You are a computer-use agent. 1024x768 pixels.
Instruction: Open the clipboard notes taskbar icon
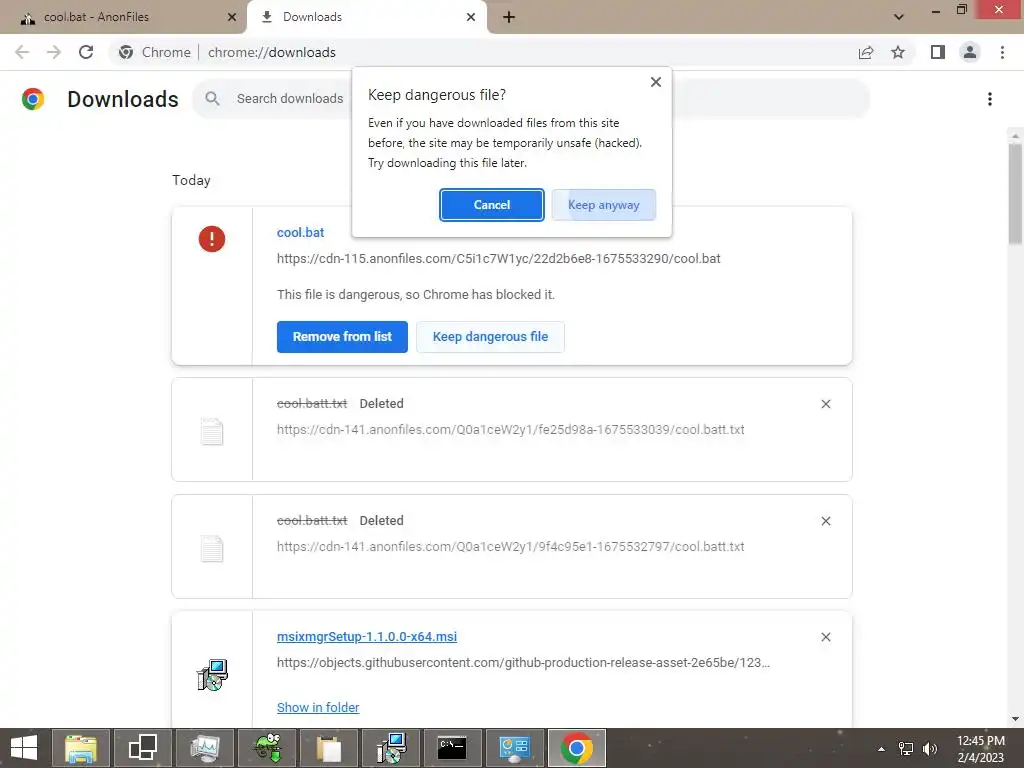(328, 748)
